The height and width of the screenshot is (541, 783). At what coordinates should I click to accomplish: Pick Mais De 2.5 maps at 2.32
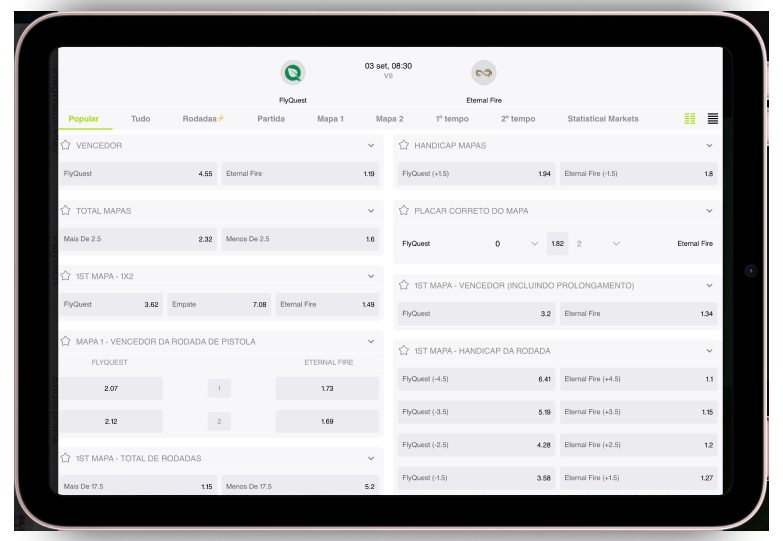(x=138, y=239)
